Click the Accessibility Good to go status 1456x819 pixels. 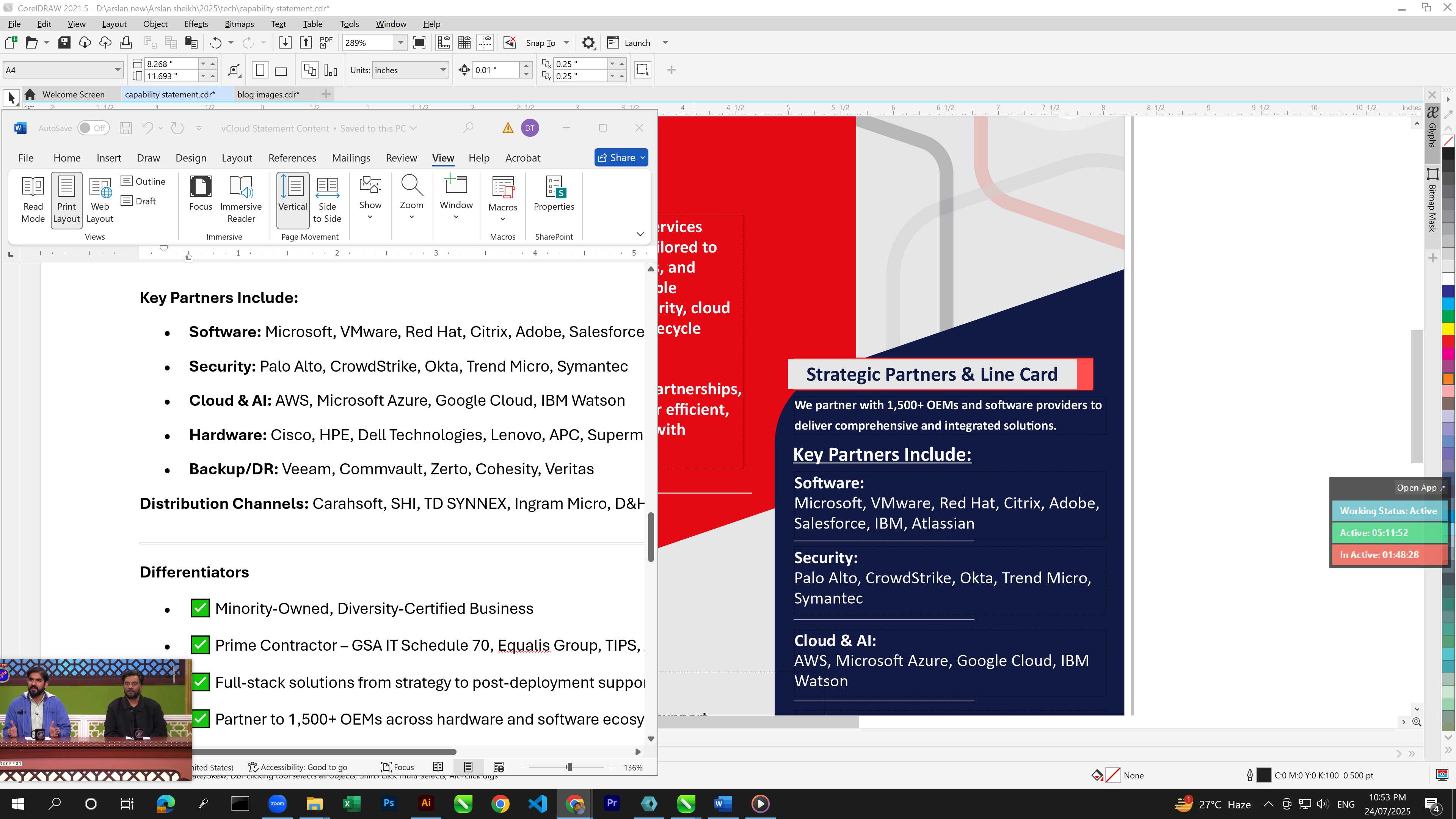(298, 767)
